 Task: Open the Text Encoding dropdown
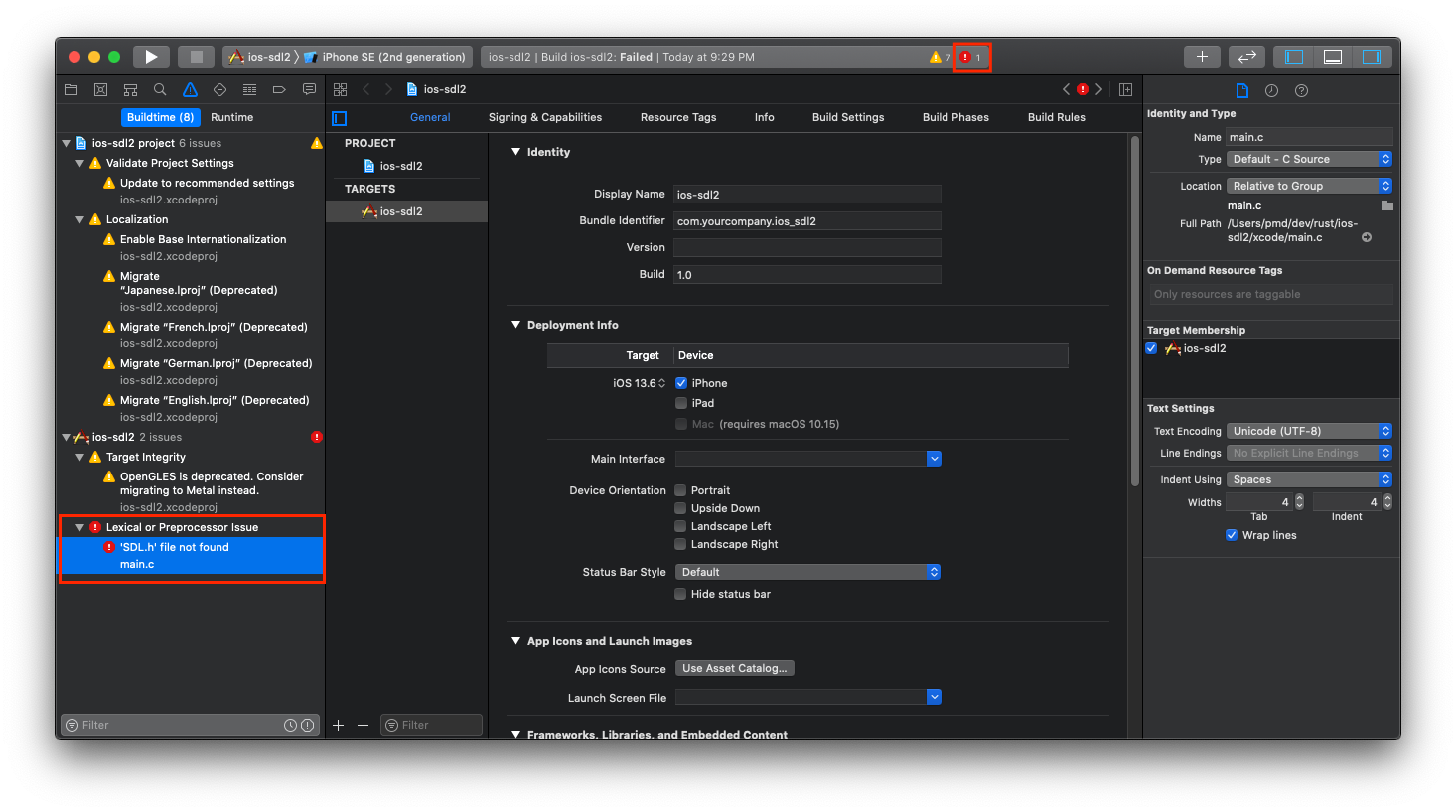point(1309,431)
